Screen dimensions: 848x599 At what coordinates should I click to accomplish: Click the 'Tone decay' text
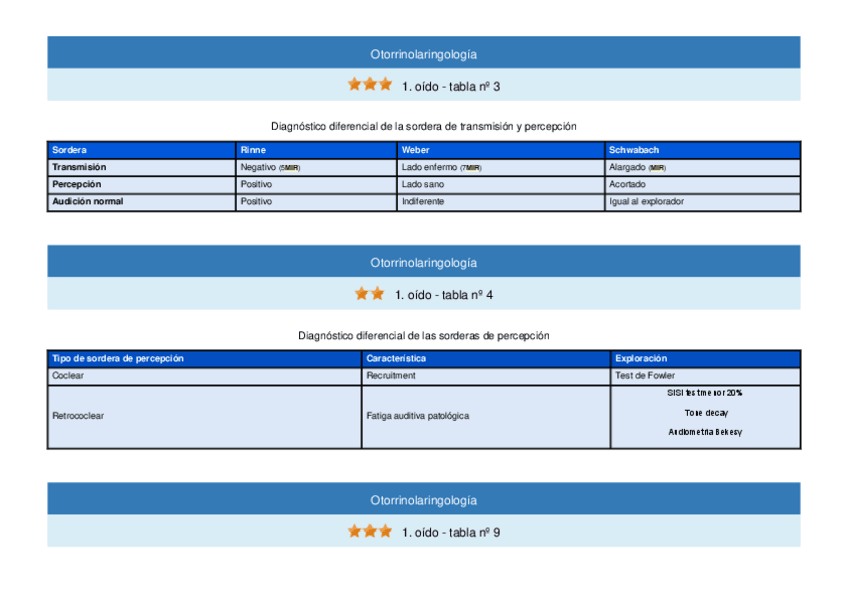[x=705, y=412]
